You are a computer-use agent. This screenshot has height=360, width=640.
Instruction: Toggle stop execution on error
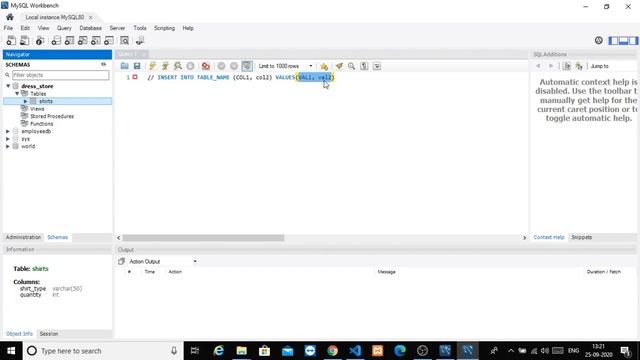[x=206, y=66]
